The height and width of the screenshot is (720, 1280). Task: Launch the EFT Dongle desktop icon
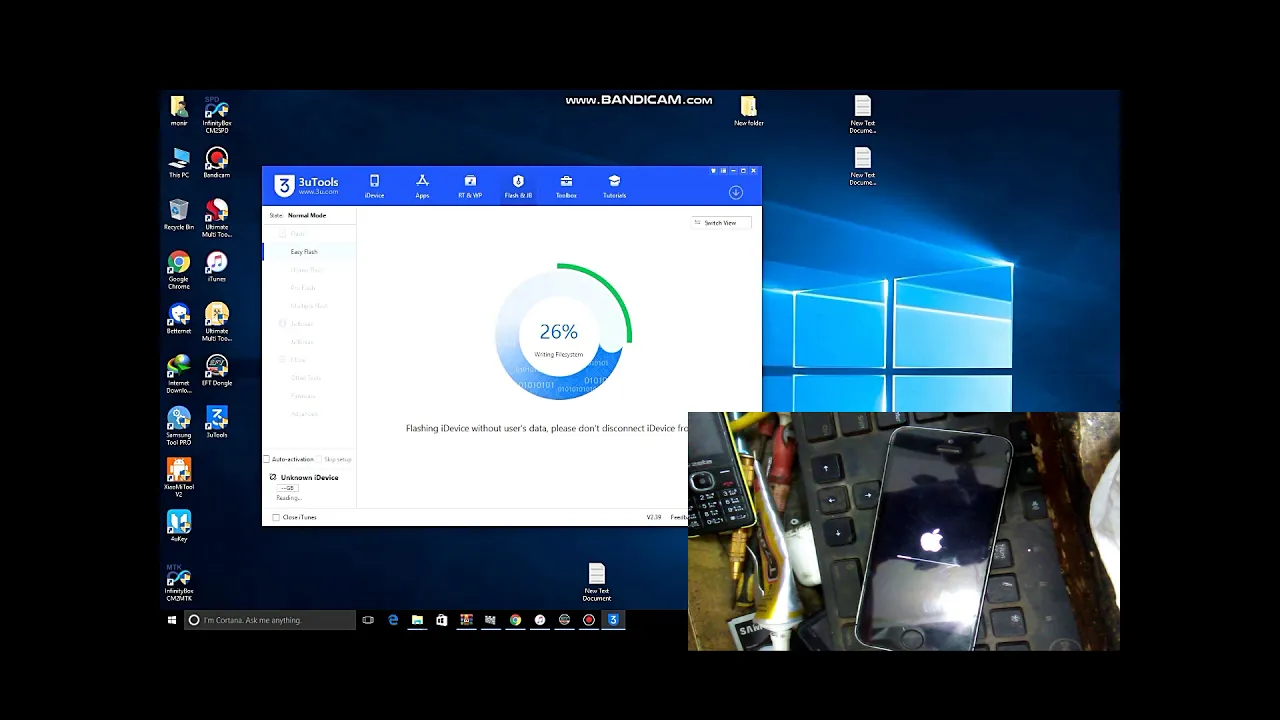pyautogui.click(x=217, y=371)
